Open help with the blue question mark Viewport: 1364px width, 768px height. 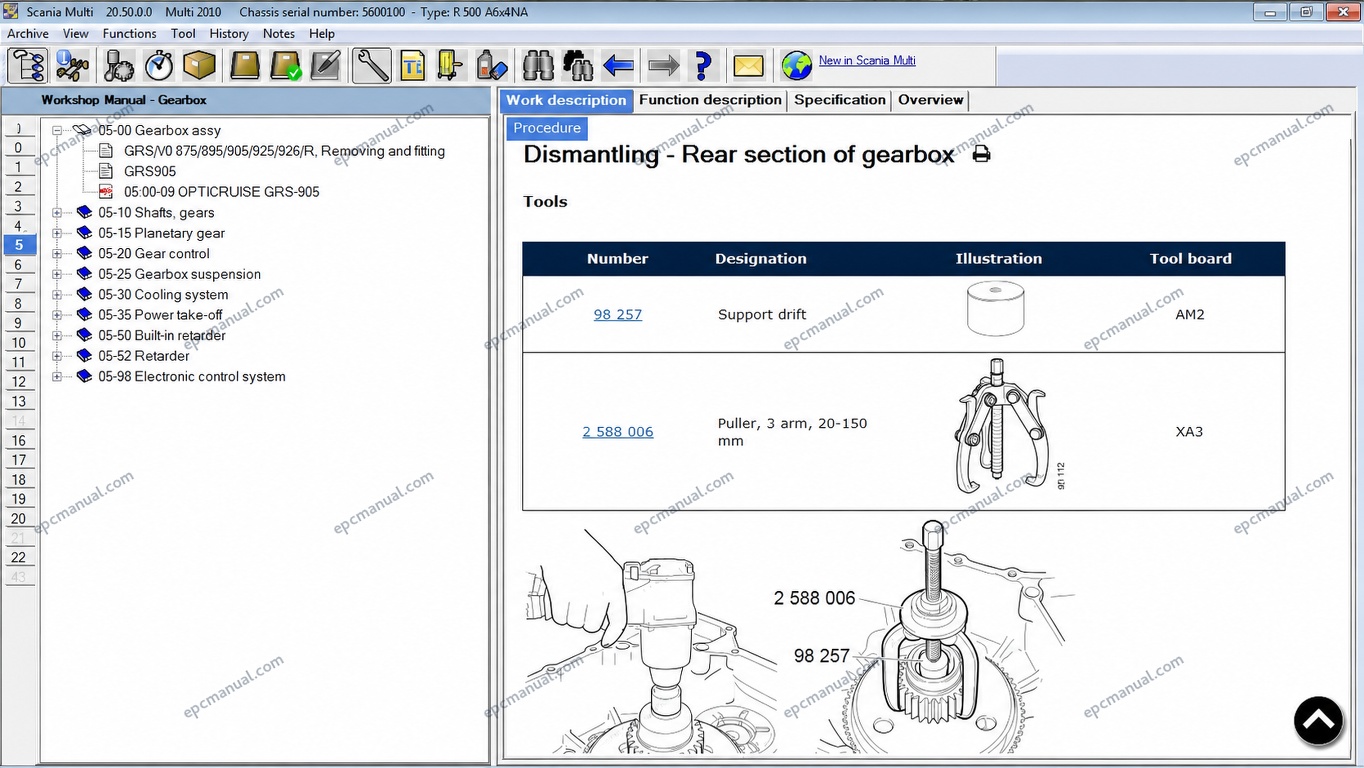click(x=704, y=66)
